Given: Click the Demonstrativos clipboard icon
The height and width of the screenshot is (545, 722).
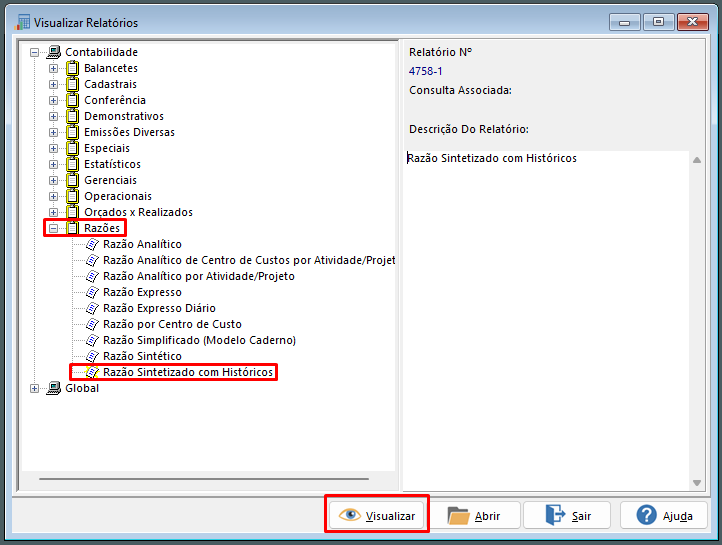Looking at the screenshot, I should 72,116.
